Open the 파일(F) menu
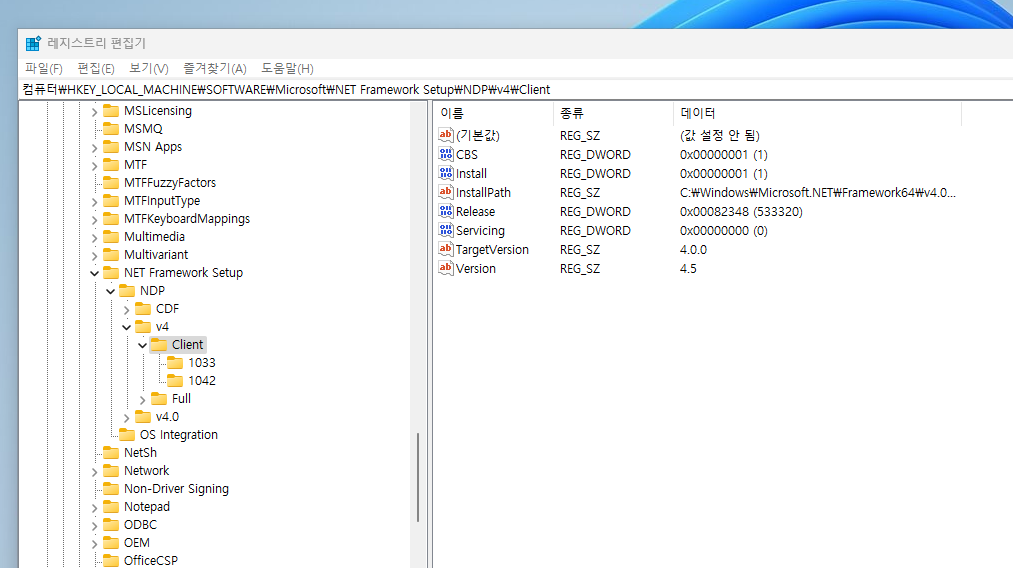The image size is (1013, 568). pos(43,68)
